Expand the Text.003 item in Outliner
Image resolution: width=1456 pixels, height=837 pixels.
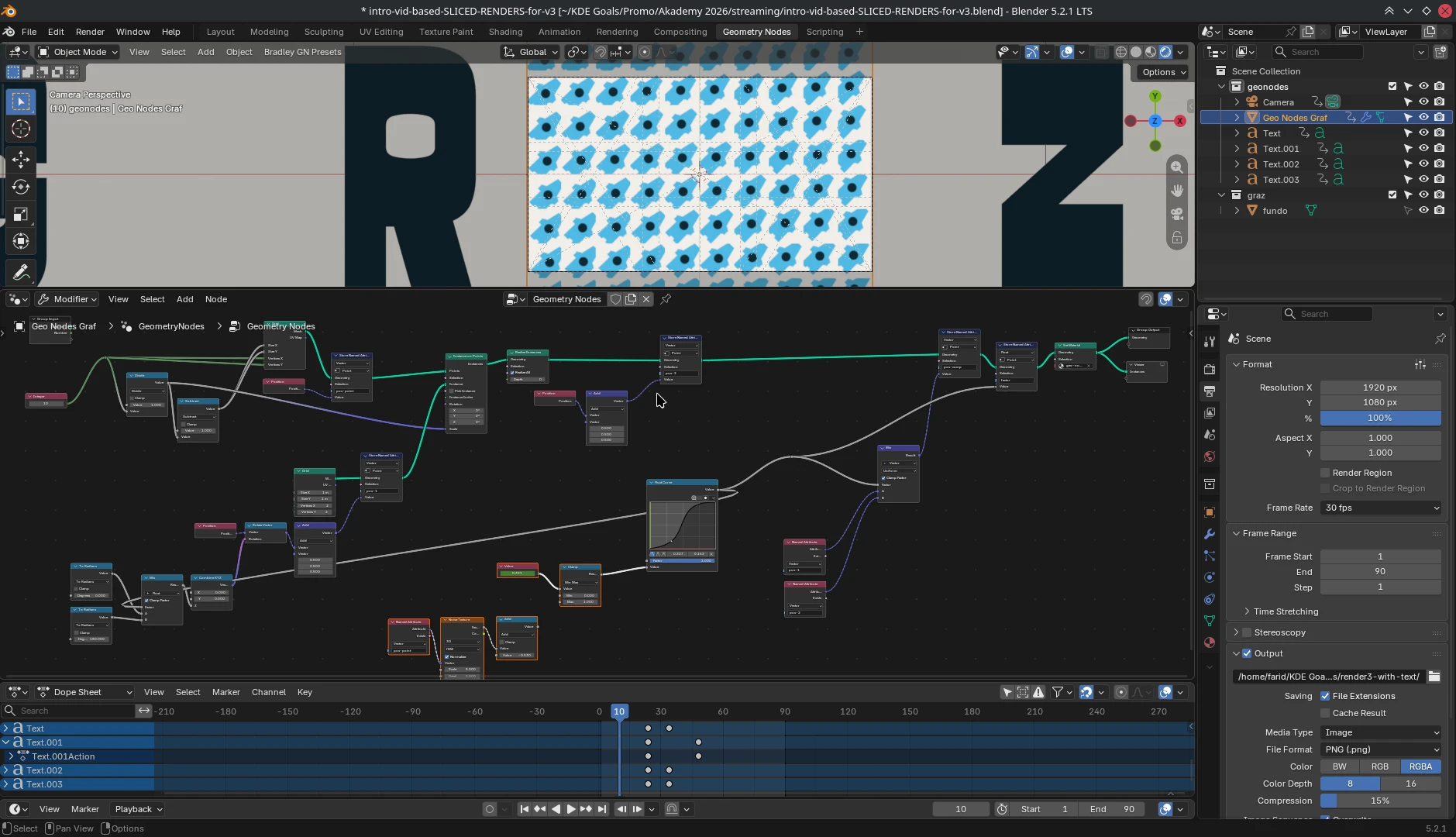tap(1237, 180)
